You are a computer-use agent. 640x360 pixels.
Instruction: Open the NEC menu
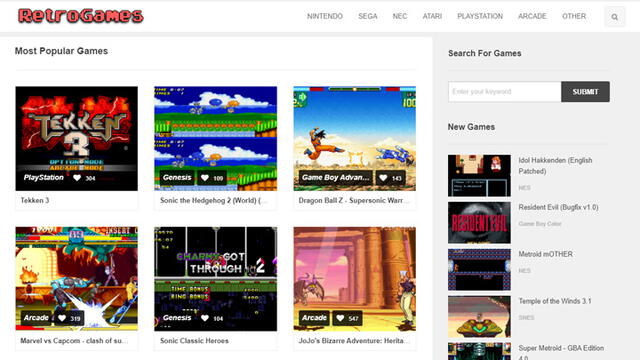(400, 16)
